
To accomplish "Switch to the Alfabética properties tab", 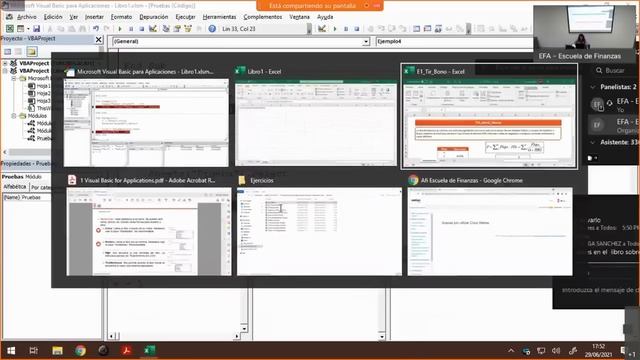I will (x=15, y=187).
